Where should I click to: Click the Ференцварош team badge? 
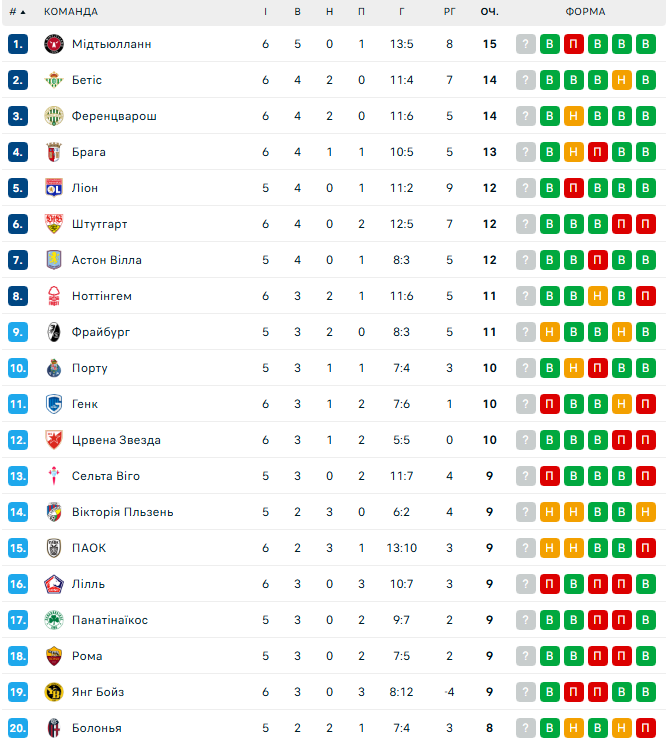click(x=54, y=116)
